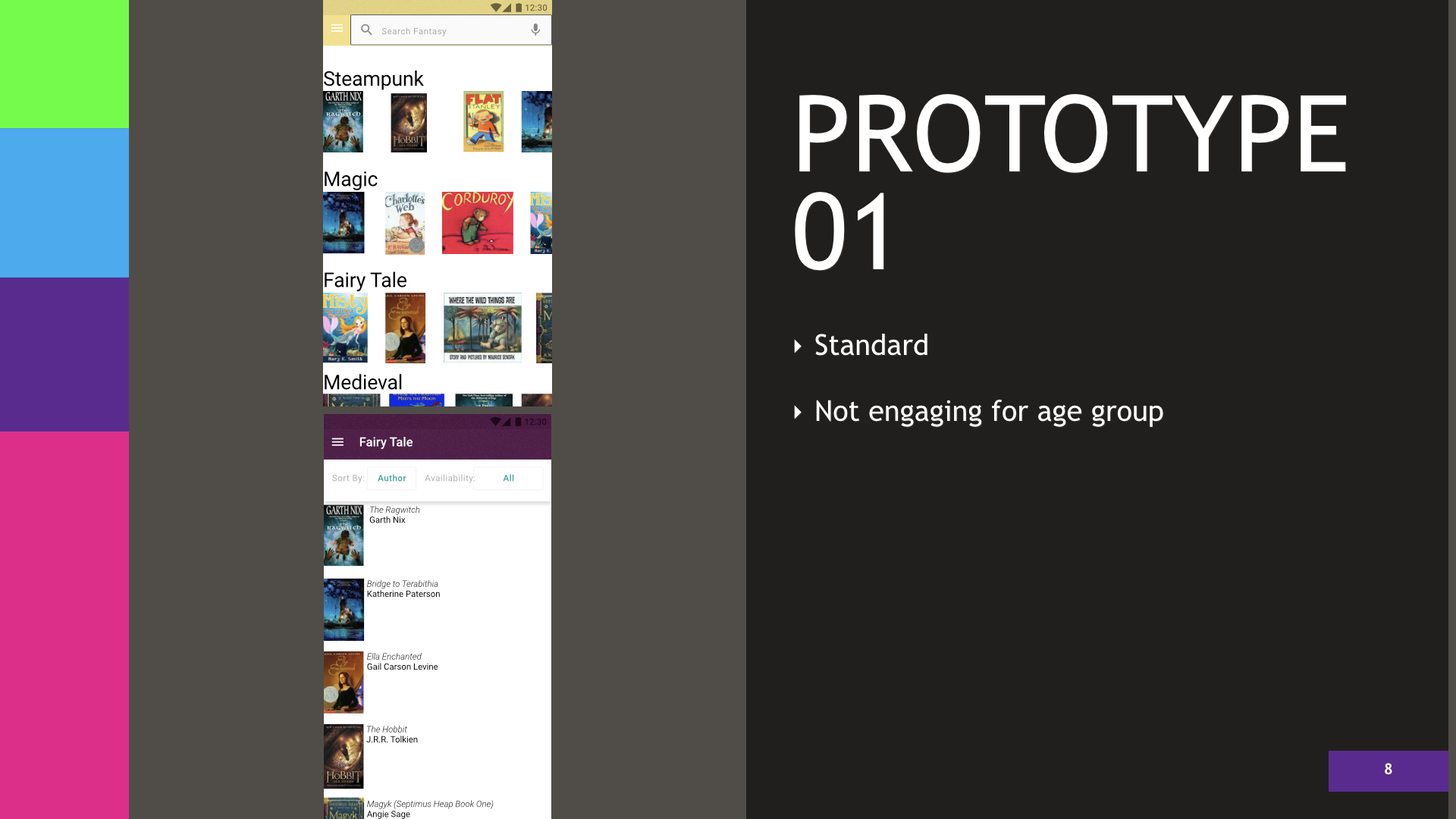Image resolution: width=1456 pixels, height=819 pixels.
Task: Tap the microphone voice search icon
Action: 535,30
